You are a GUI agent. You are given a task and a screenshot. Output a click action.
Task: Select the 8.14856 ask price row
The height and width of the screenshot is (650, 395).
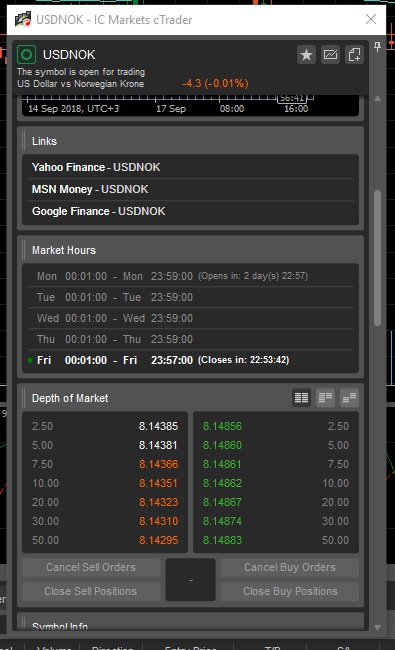point(276,426)
